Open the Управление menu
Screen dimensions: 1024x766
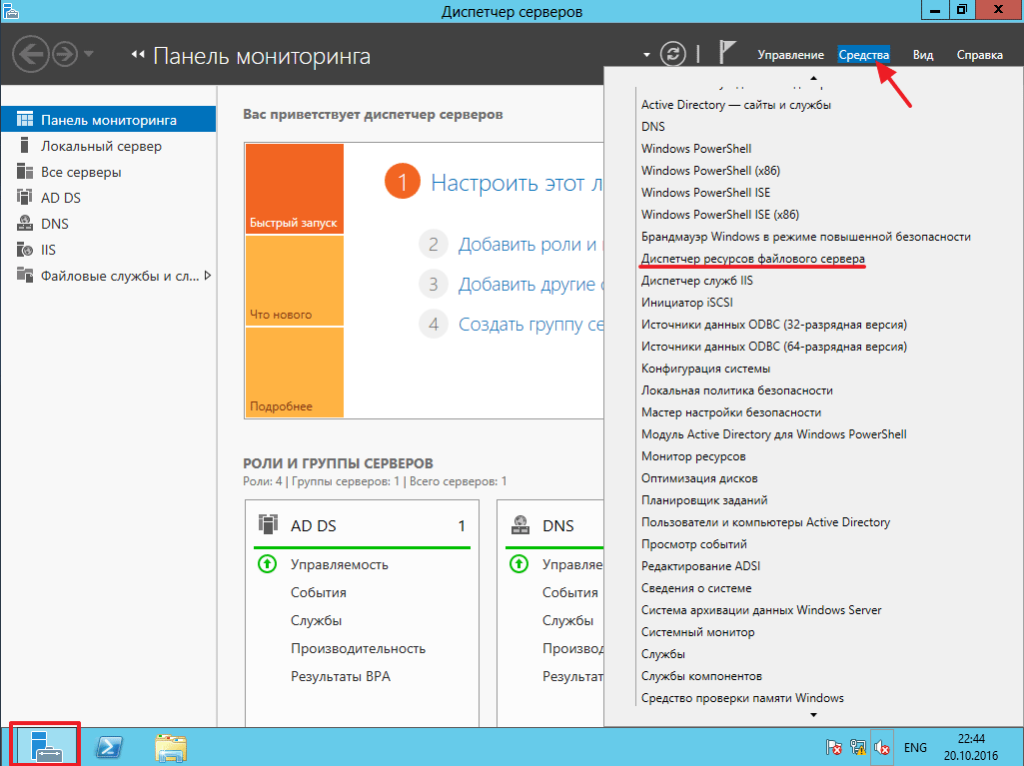[x=790, y=55]
